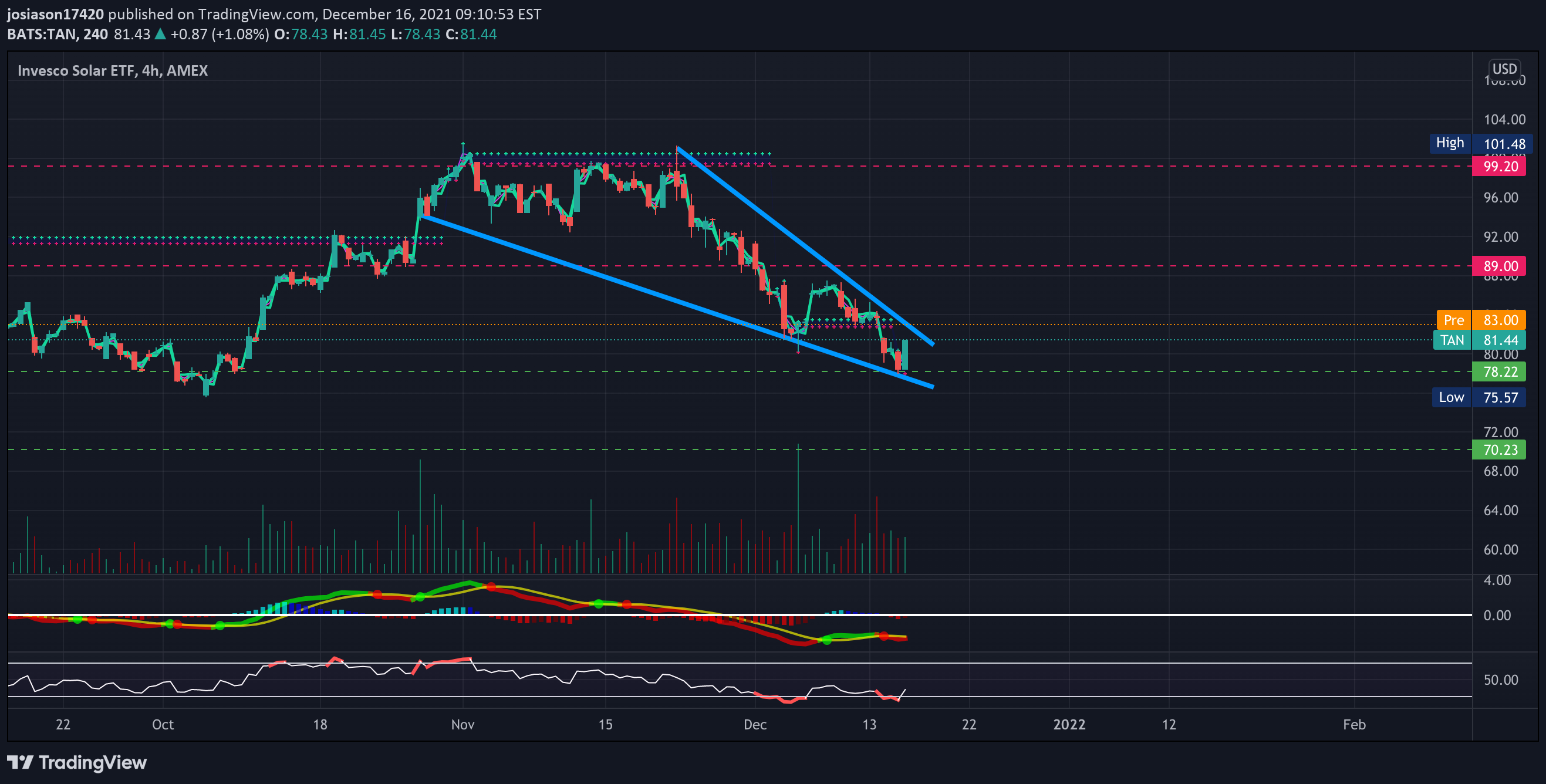
Task: Select the 89.00 red price label
Action: (1498, 266)
